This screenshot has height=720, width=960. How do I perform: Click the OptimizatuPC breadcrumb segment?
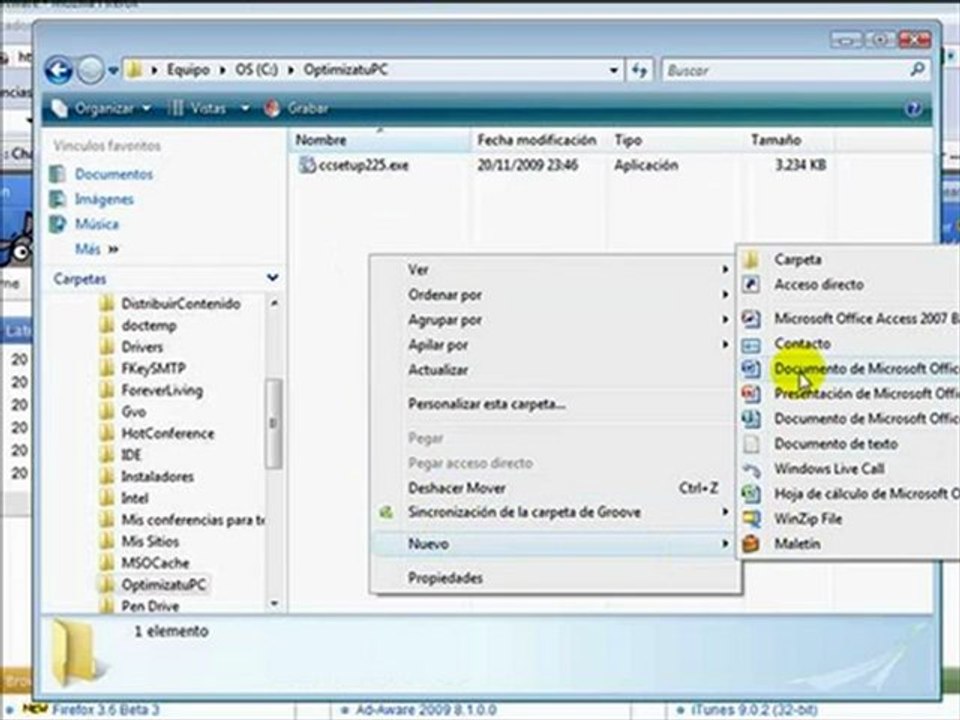pyautogui.click(x=346, y=70)
